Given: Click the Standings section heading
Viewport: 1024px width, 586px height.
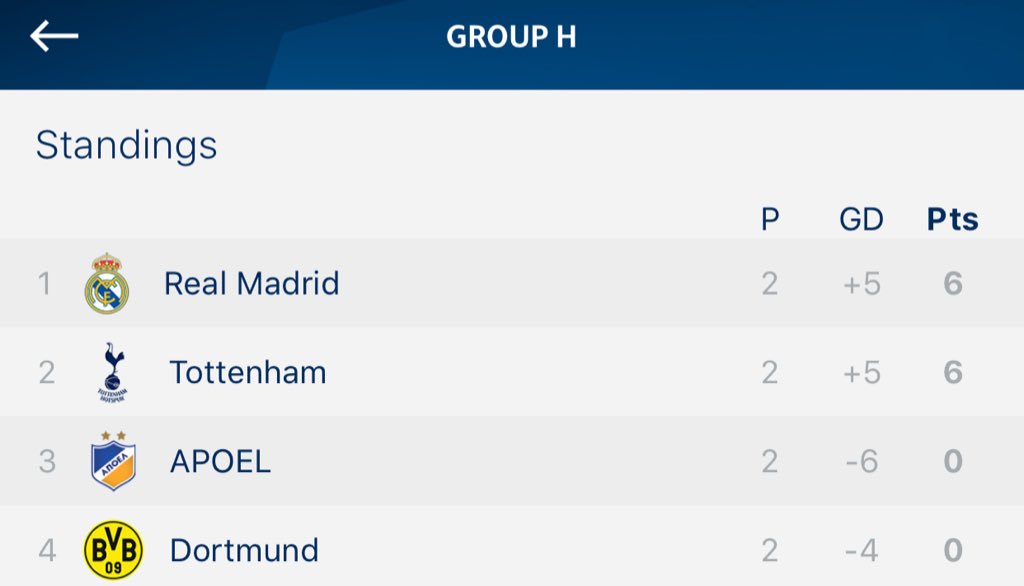Looking at the screenshot, I should click(126, 145).
